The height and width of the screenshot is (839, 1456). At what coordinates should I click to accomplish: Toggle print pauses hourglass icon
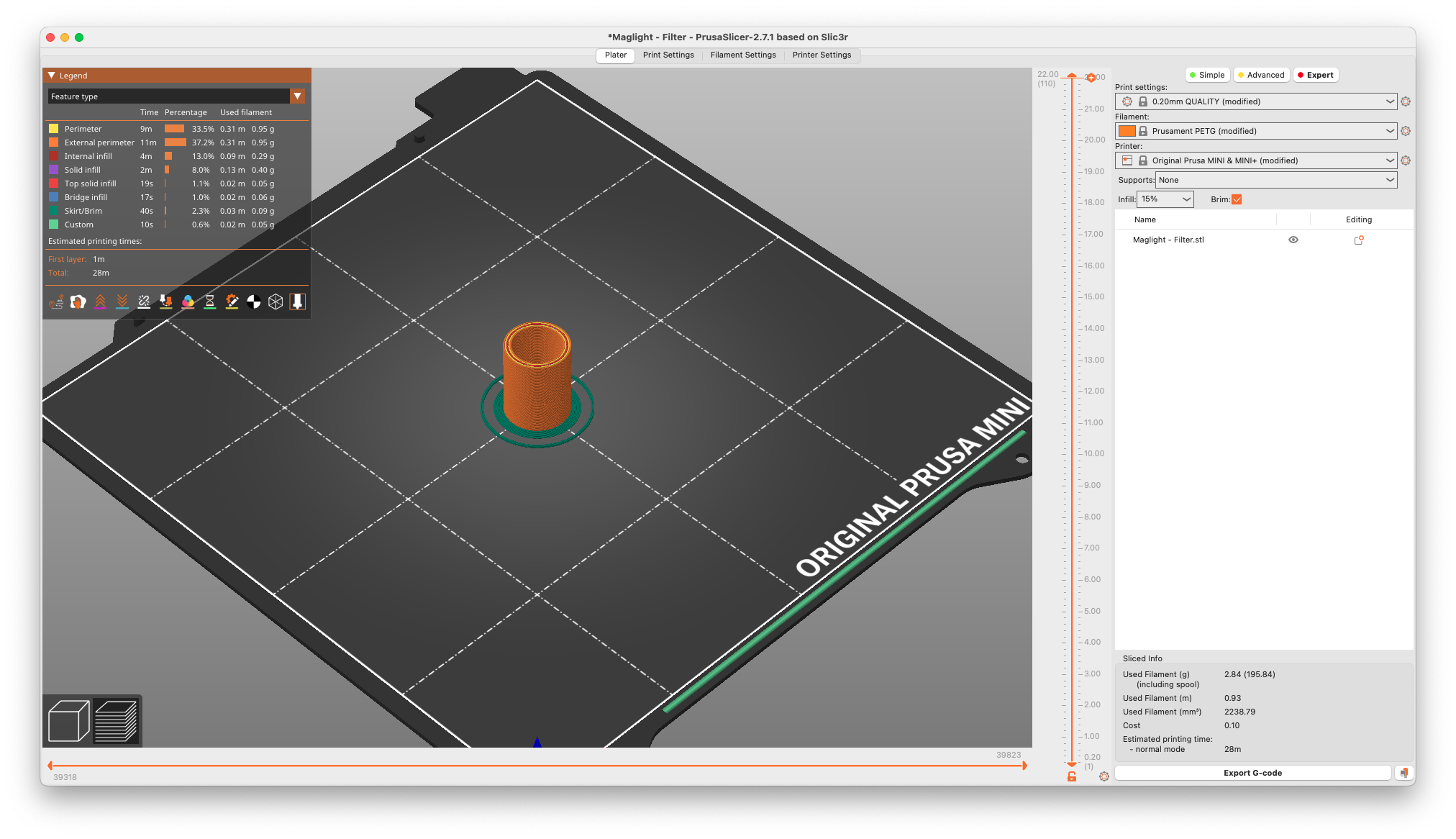(x=210, y=302)
